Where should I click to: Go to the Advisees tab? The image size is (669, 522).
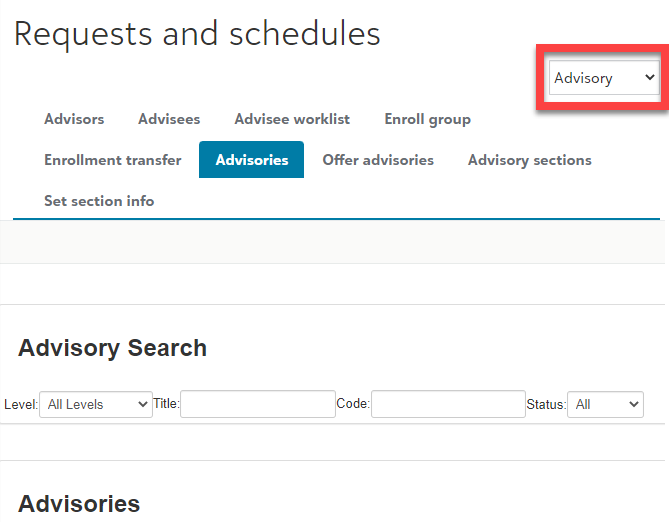pyautogui.click(x=169, y=119)
